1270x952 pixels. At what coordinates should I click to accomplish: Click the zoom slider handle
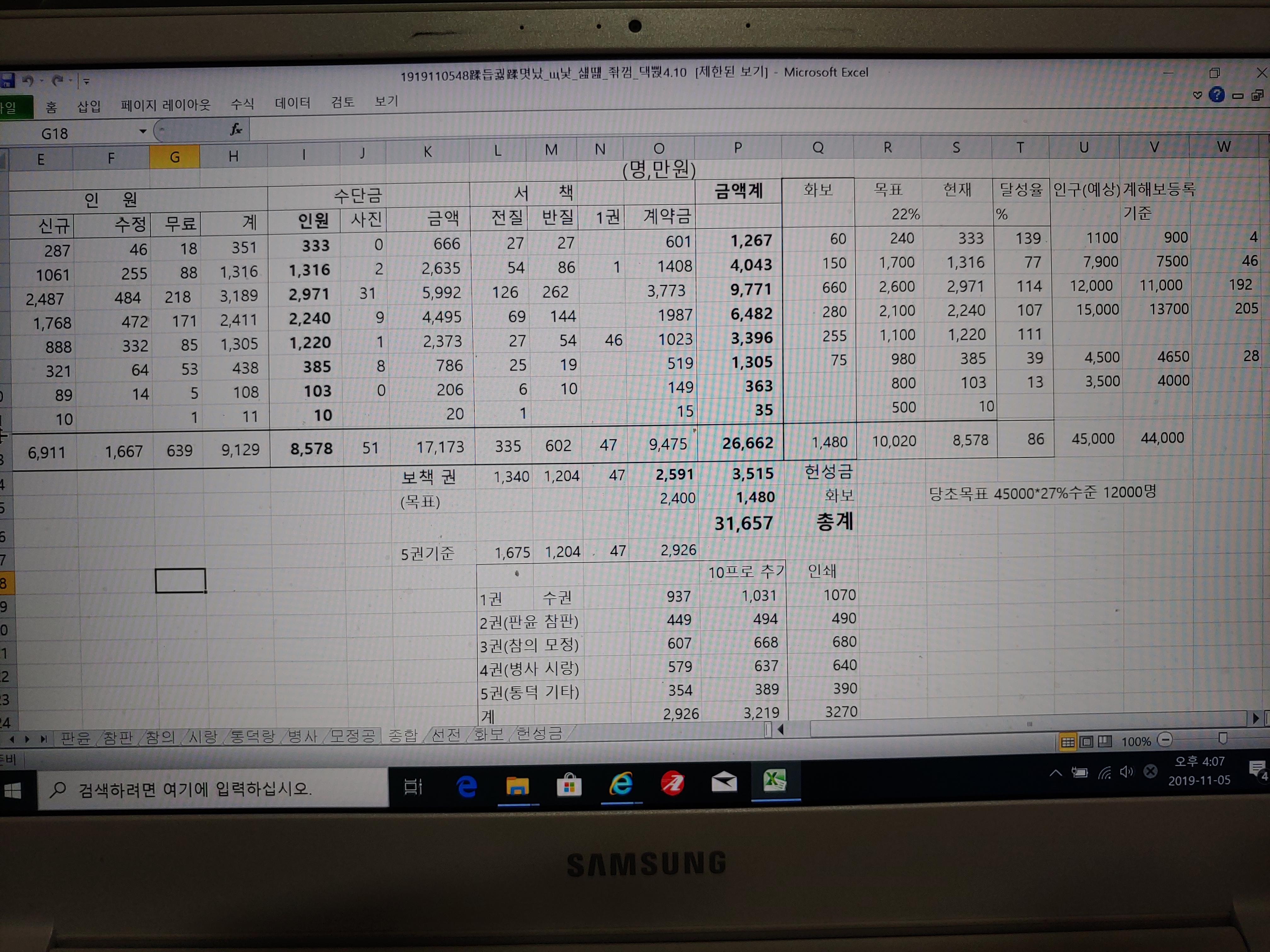click(x=1222, y=738)
